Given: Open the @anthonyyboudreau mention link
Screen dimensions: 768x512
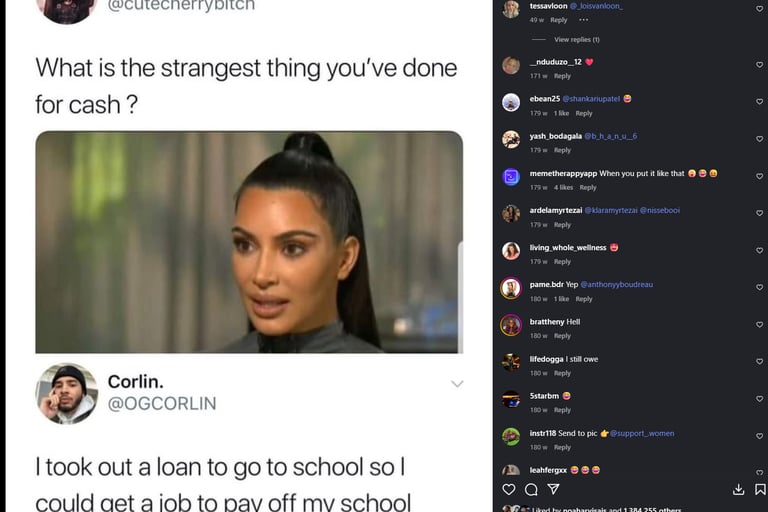Looking at the screenshot, I should tap(617, 284).
